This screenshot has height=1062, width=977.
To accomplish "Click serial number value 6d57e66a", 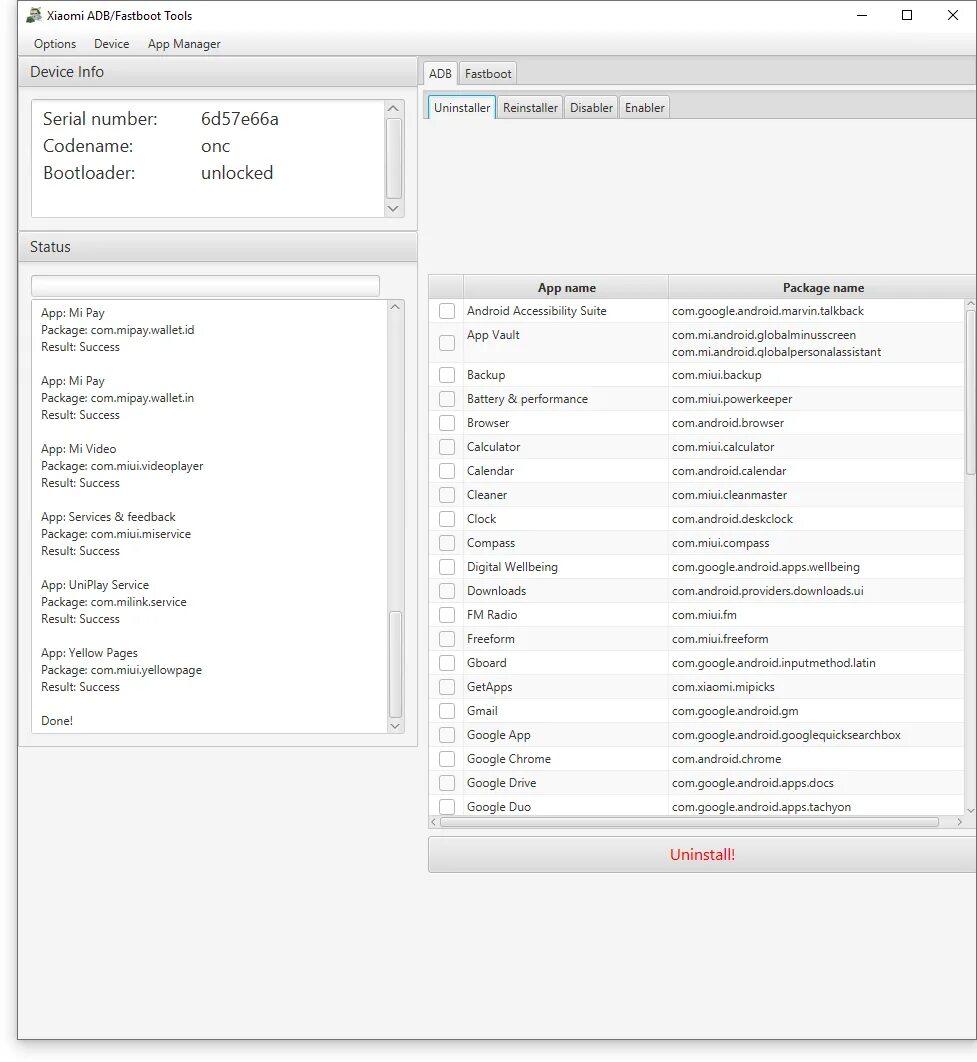I will (240, 119).
